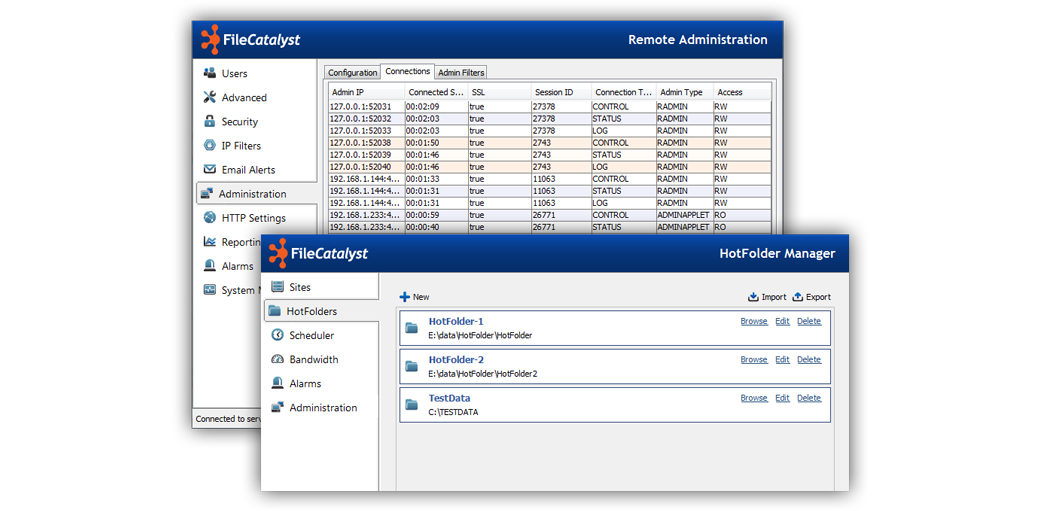Click the IP Filters sidebar icon

(x=210, y=145)
